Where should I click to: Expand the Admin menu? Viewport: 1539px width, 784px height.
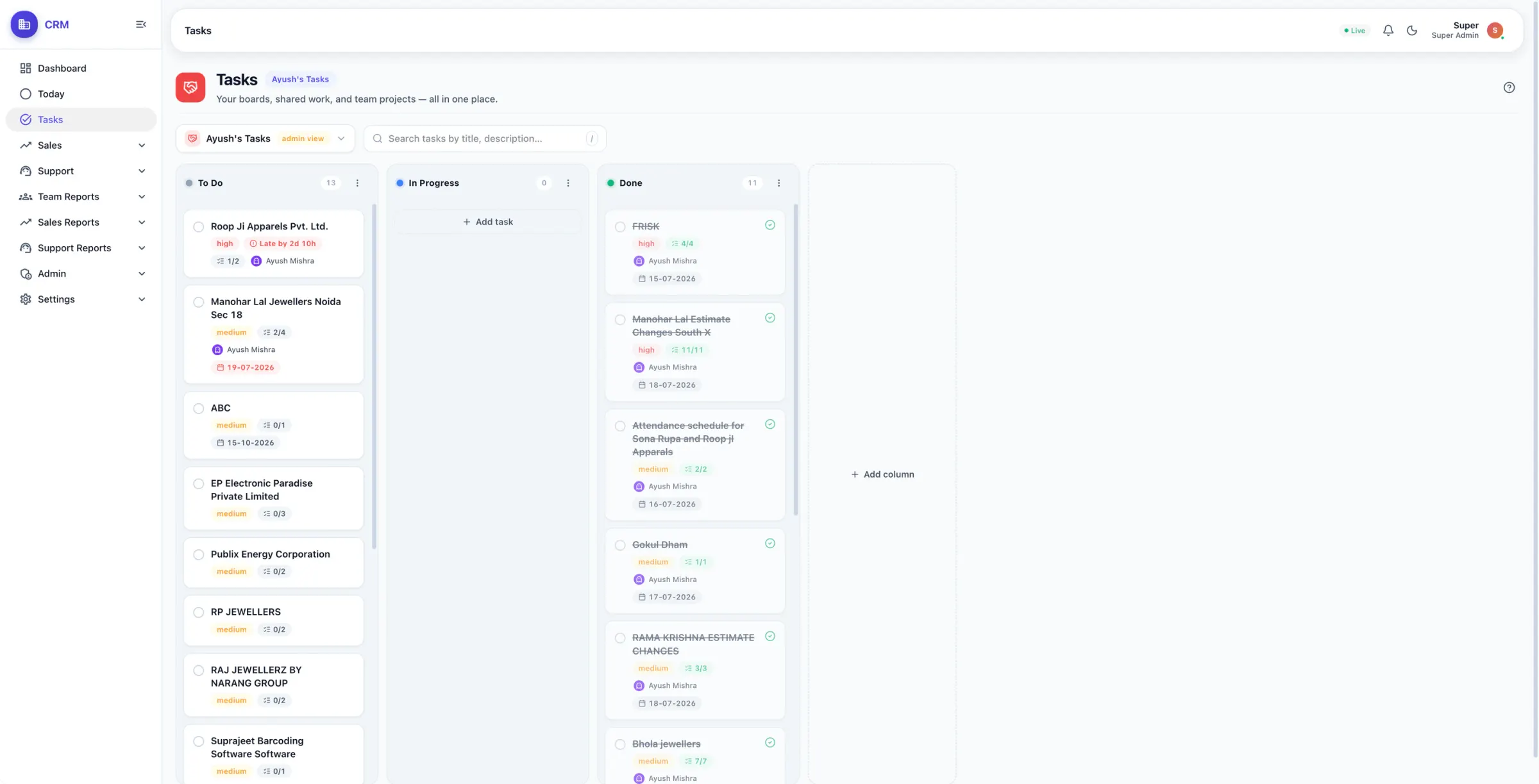tap(81, 274)
